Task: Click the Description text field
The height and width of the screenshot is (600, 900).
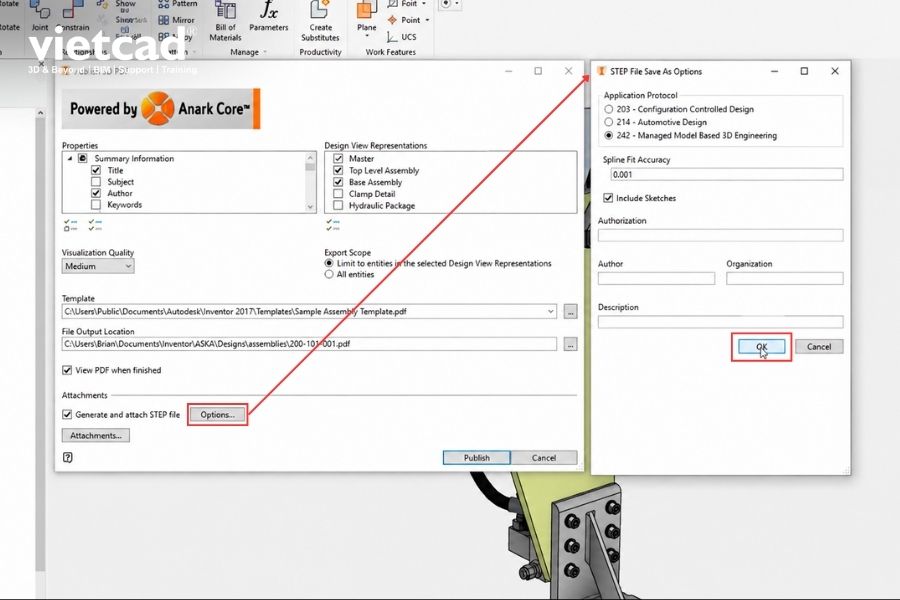Action: [x=720, y=322]
